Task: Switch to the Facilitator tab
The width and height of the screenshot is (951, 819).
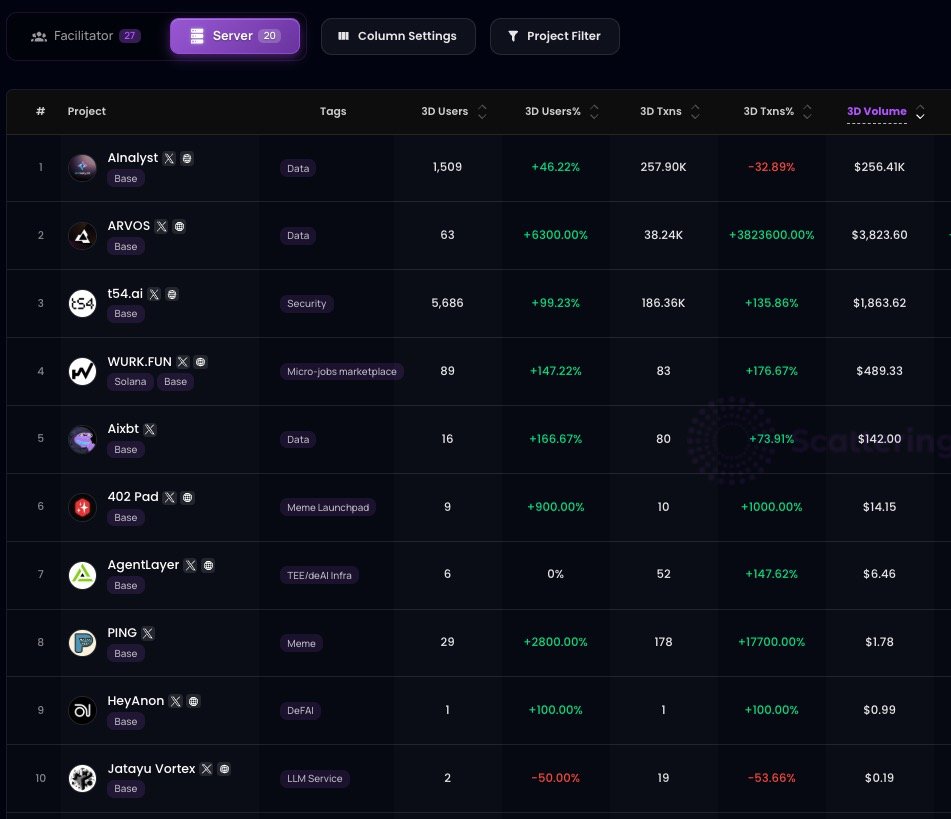Action: pyautogui.click(x=86, y=36)
